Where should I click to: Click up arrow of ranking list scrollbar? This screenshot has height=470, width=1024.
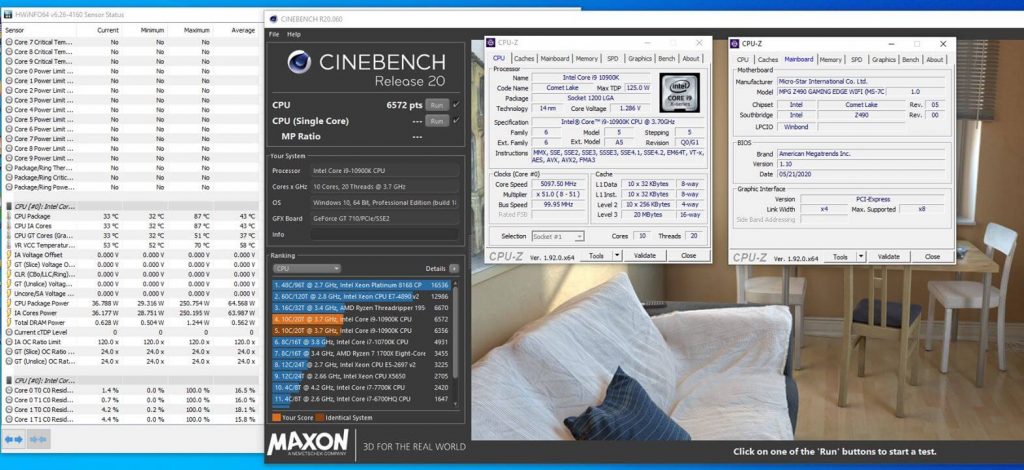coord(455,283)
